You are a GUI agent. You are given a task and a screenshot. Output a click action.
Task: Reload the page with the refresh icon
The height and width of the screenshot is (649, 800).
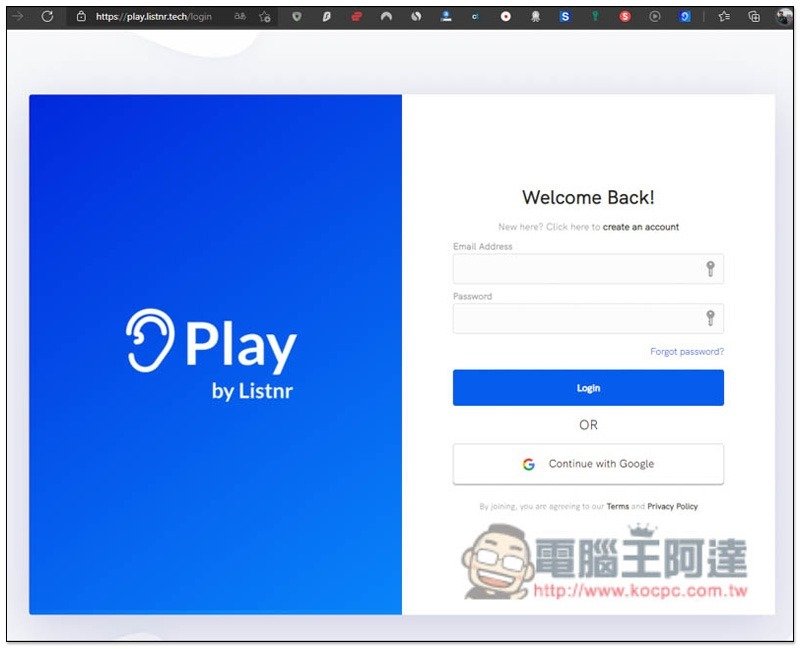47,16
